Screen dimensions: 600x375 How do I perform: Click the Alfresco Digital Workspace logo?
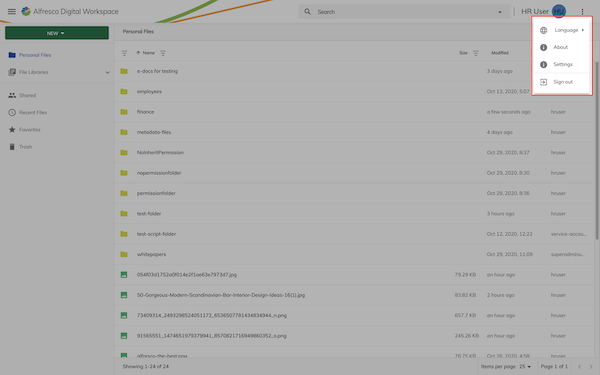click(x=26, y=11)
